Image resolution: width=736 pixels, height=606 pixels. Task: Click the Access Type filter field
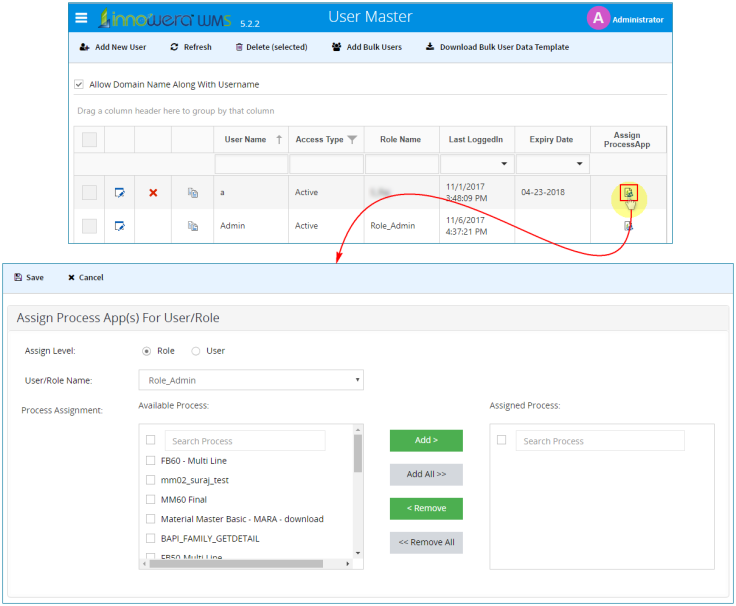pos(327,164)
